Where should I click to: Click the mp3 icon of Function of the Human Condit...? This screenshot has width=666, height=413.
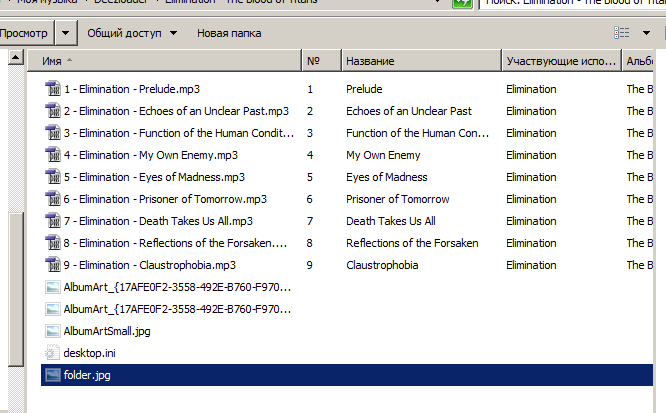[x=53, y=133]
